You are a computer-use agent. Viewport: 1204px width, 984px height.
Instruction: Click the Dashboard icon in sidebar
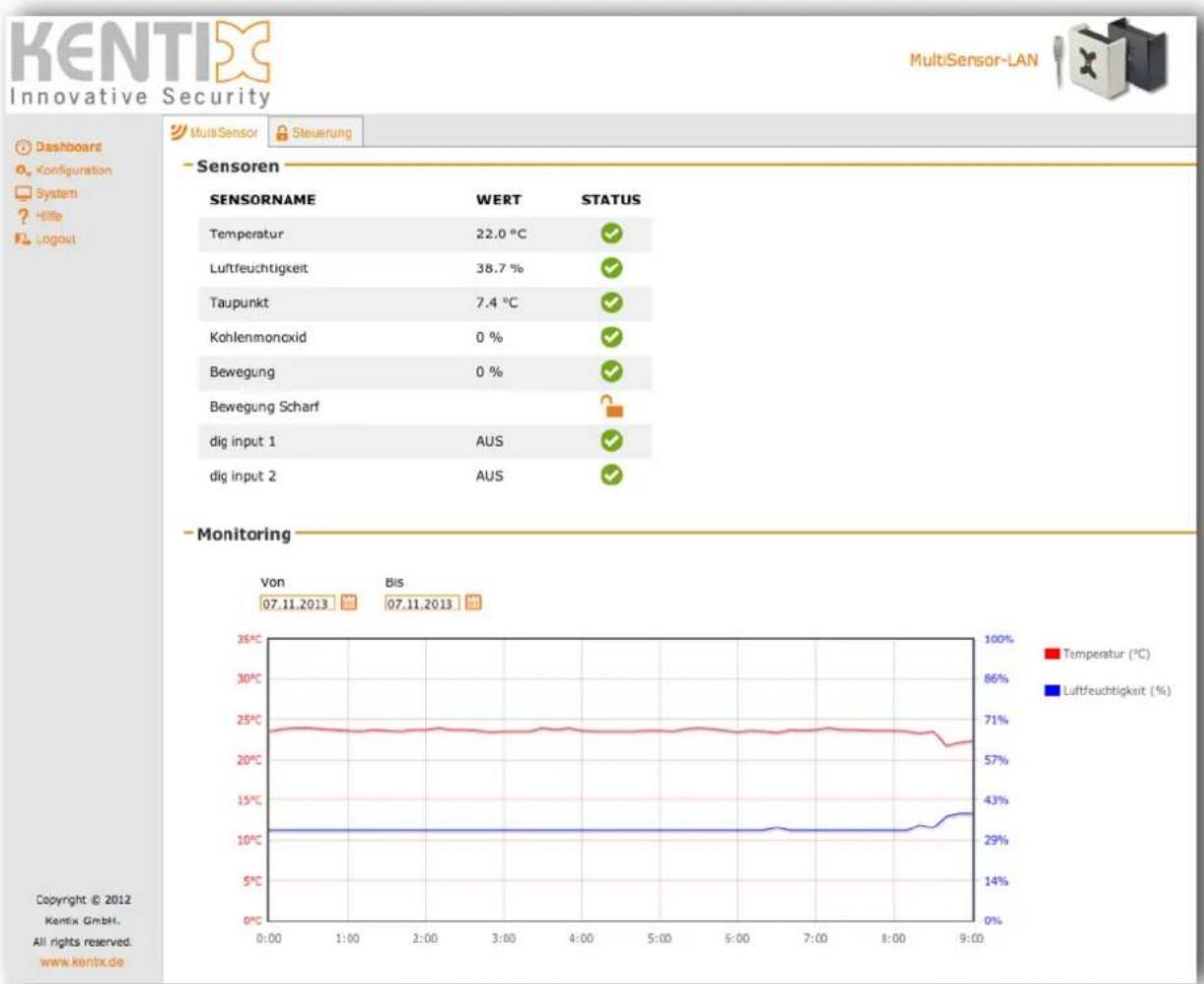(24, 148)
